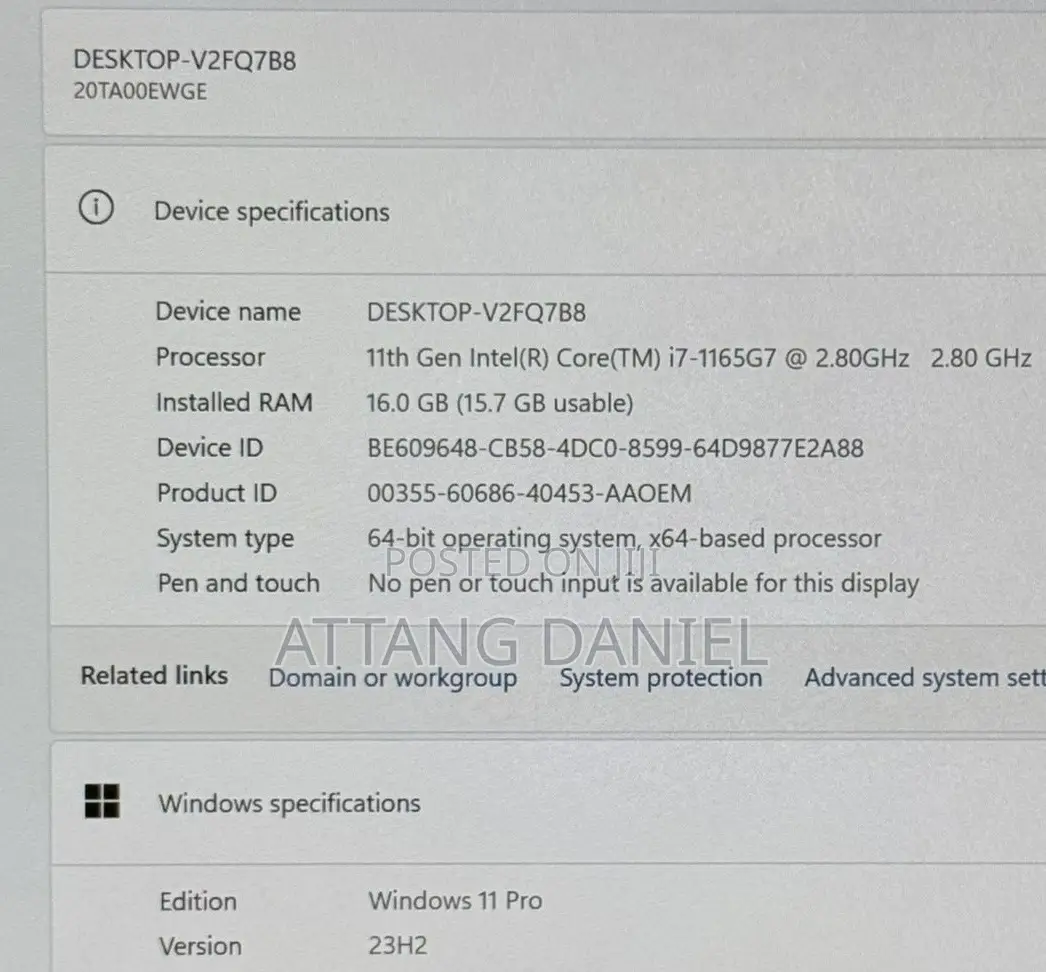Collapse the Windows specifications header
The width and height of the screenshot is (1046, 972).
[x=548, y=803]
